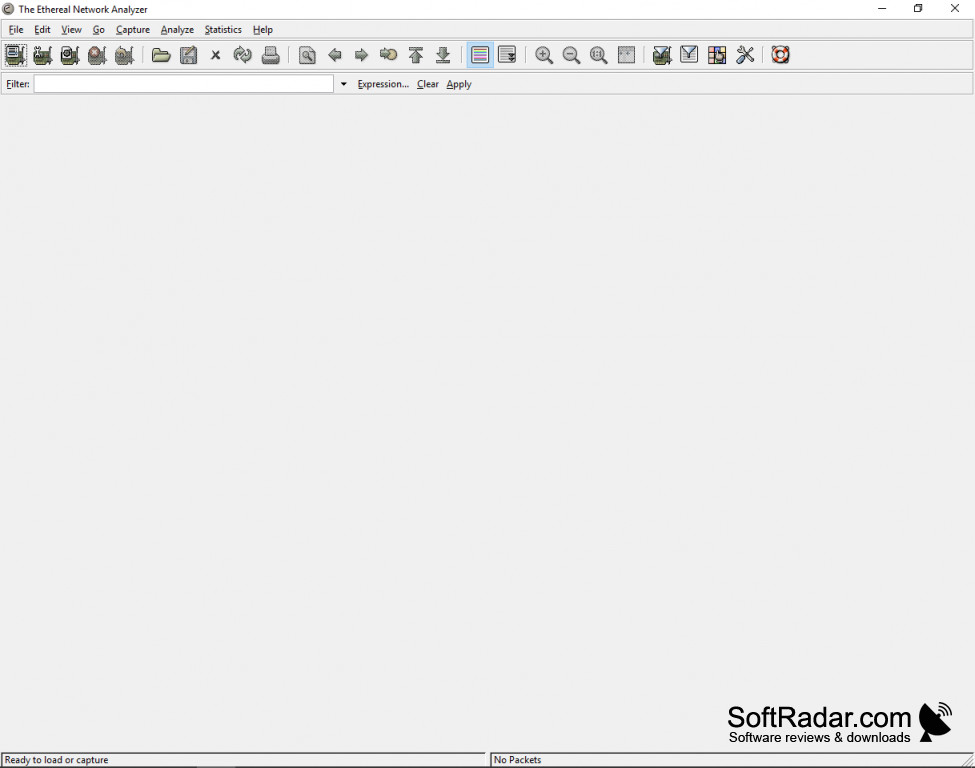Open help via the lifebuoy icon
Screen dimensions: 975x768
coord(781,55)
